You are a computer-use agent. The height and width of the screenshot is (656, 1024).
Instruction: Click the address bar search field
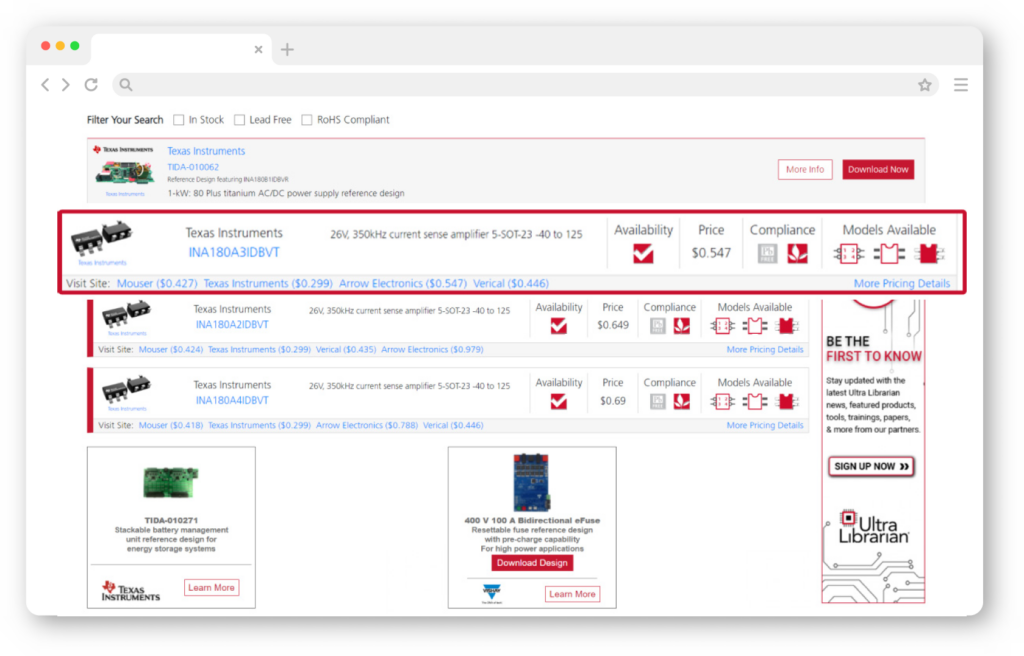pyautogui.click(x=526, y=85)
